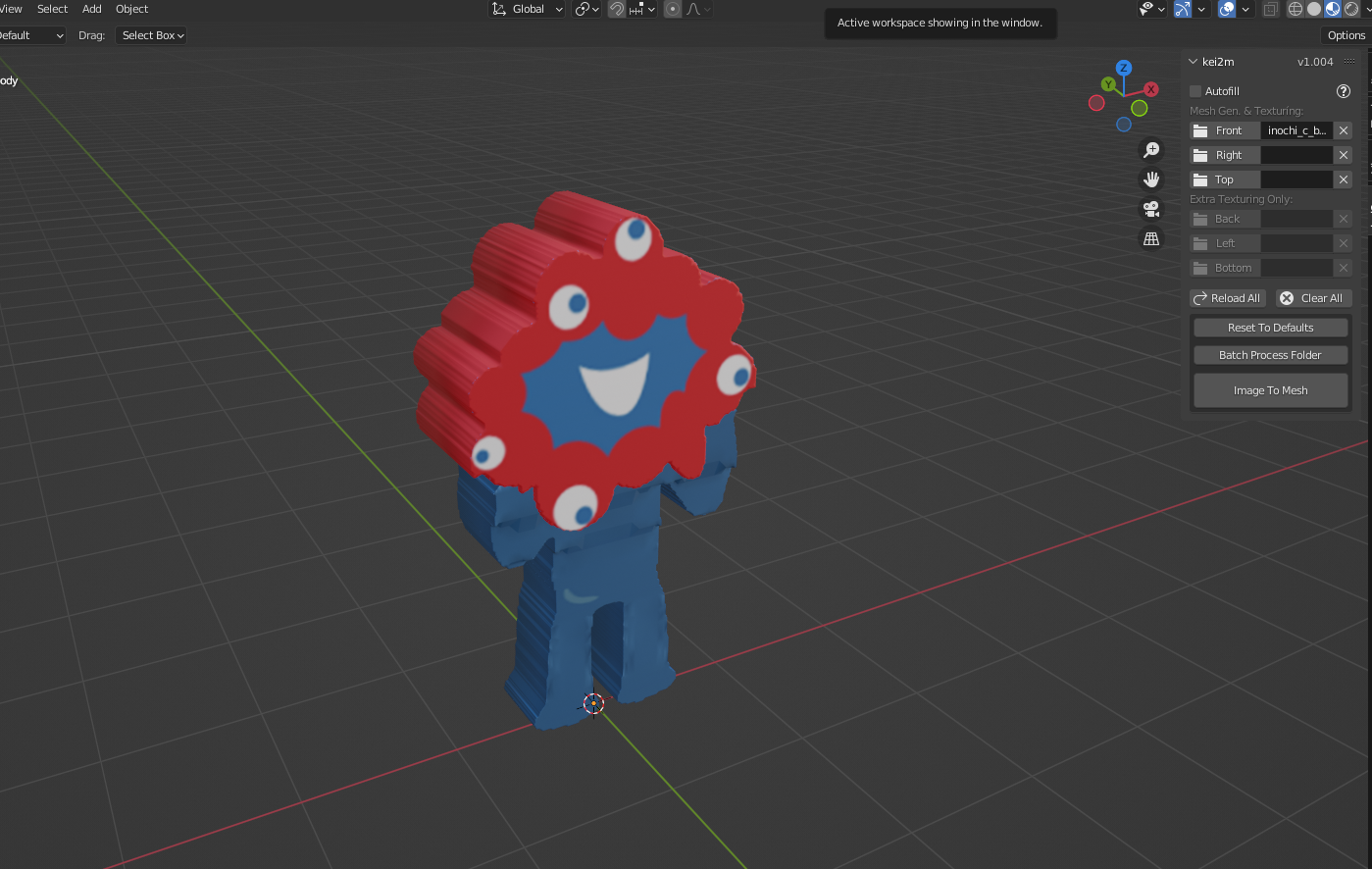The width and height of the screenshot is (1372, 869).
Task: Open the overlays options dropdown arrow
Action: point(1245,9)
